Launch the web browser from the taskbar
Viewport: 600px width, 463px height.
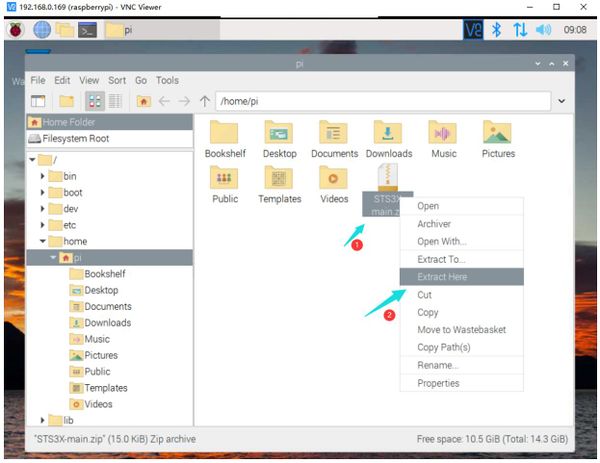pyautogui.click(x=42, y=30)
